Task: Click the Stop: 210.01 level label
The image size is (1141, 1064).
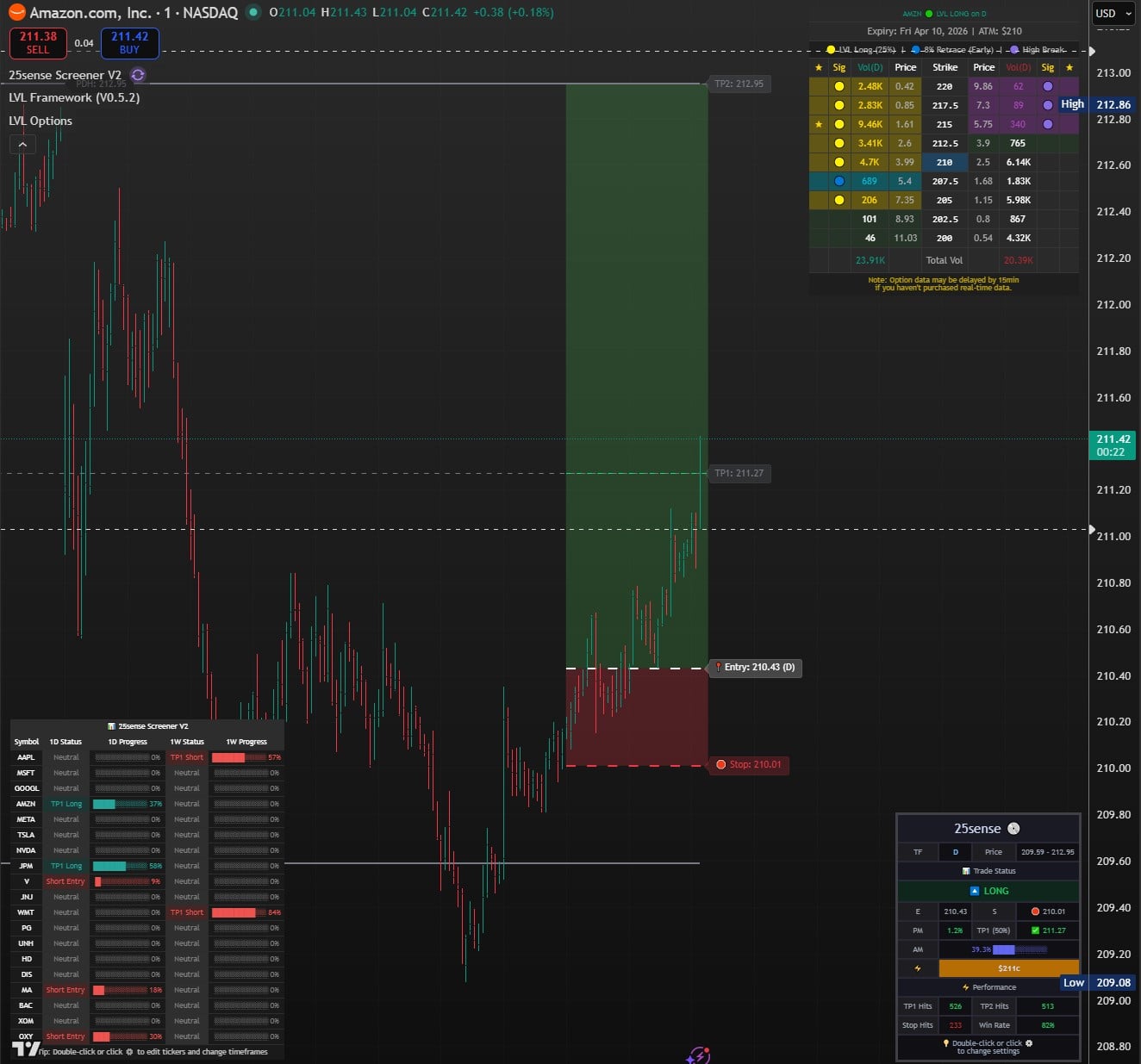Action: 748,764
